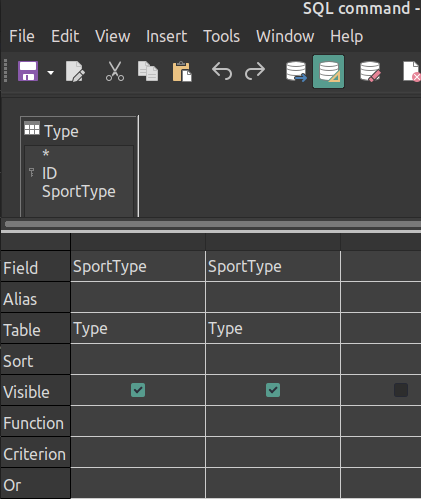Click the Clear Query database eraser icon
The image size is (421, 499).
pos(370,71)
